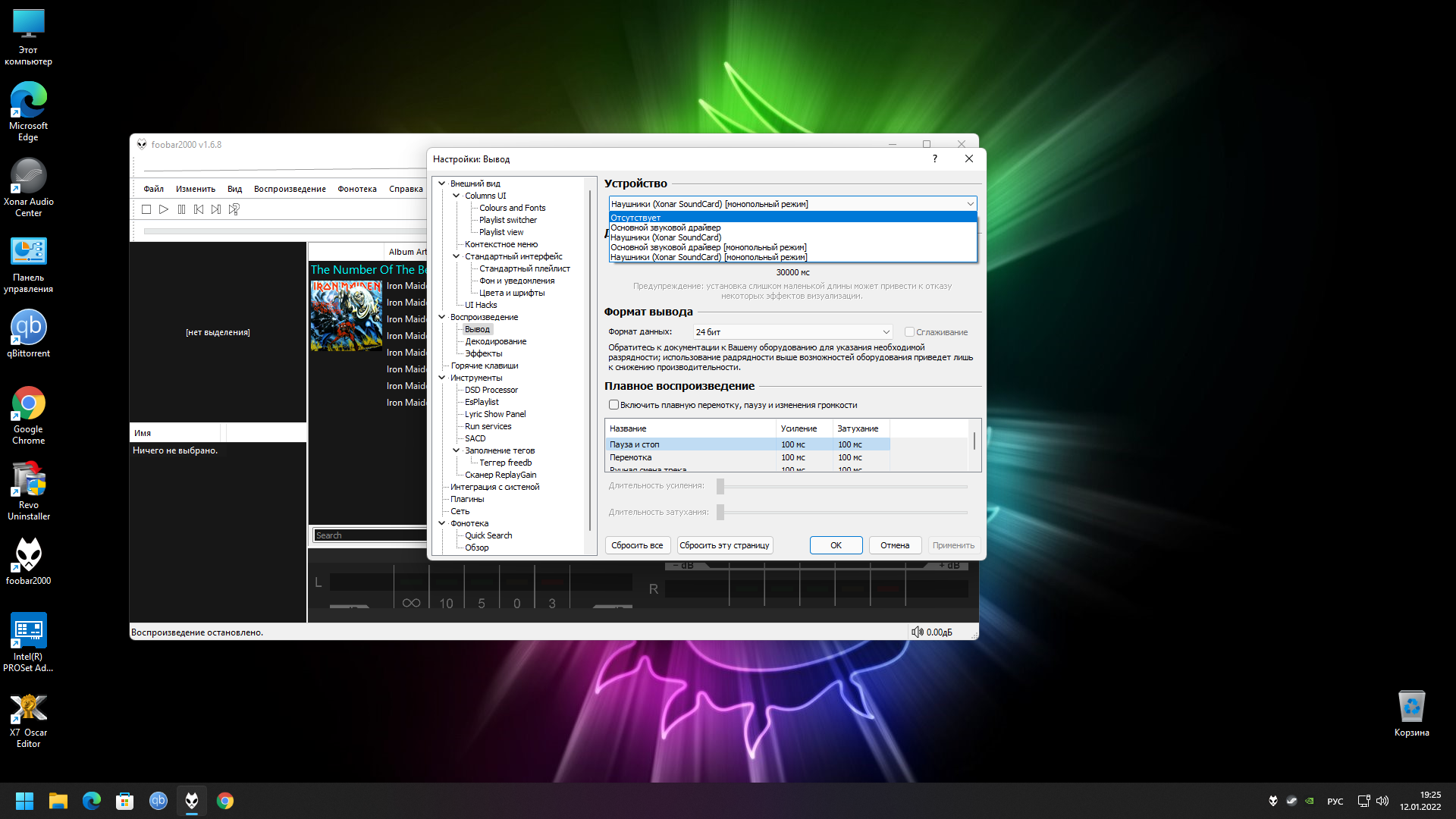Collapse the Инструменты tree node

pos(442,378)
